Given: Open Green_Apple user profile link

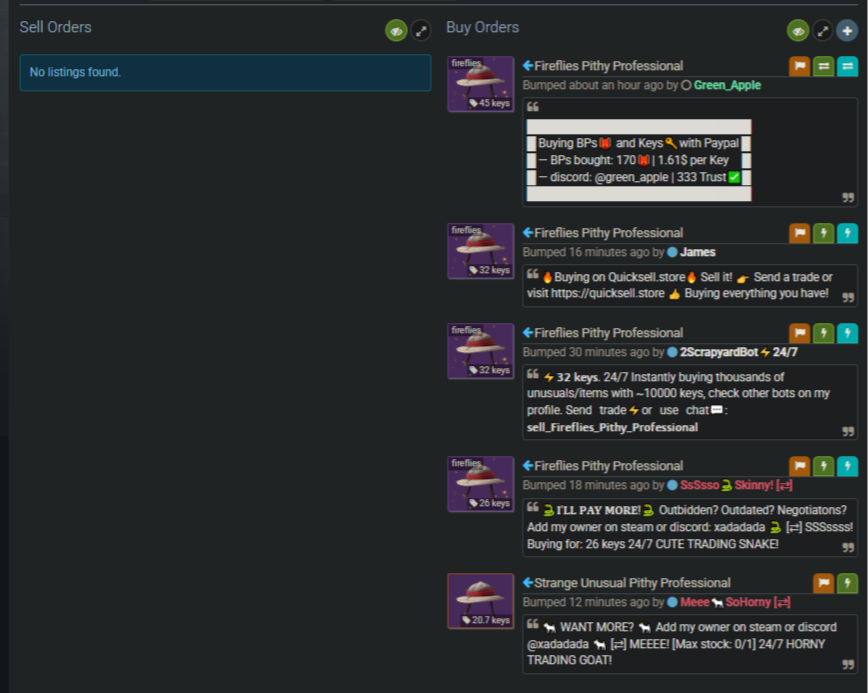Looking at the screenshot, I should click(x=727, y=85).
